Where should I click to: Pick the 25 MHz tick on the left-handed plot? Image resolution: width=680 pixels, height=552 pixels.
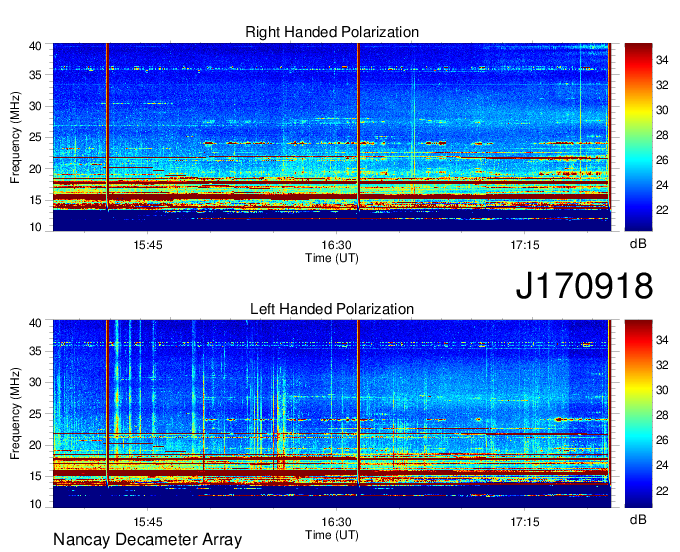(35, 414)
